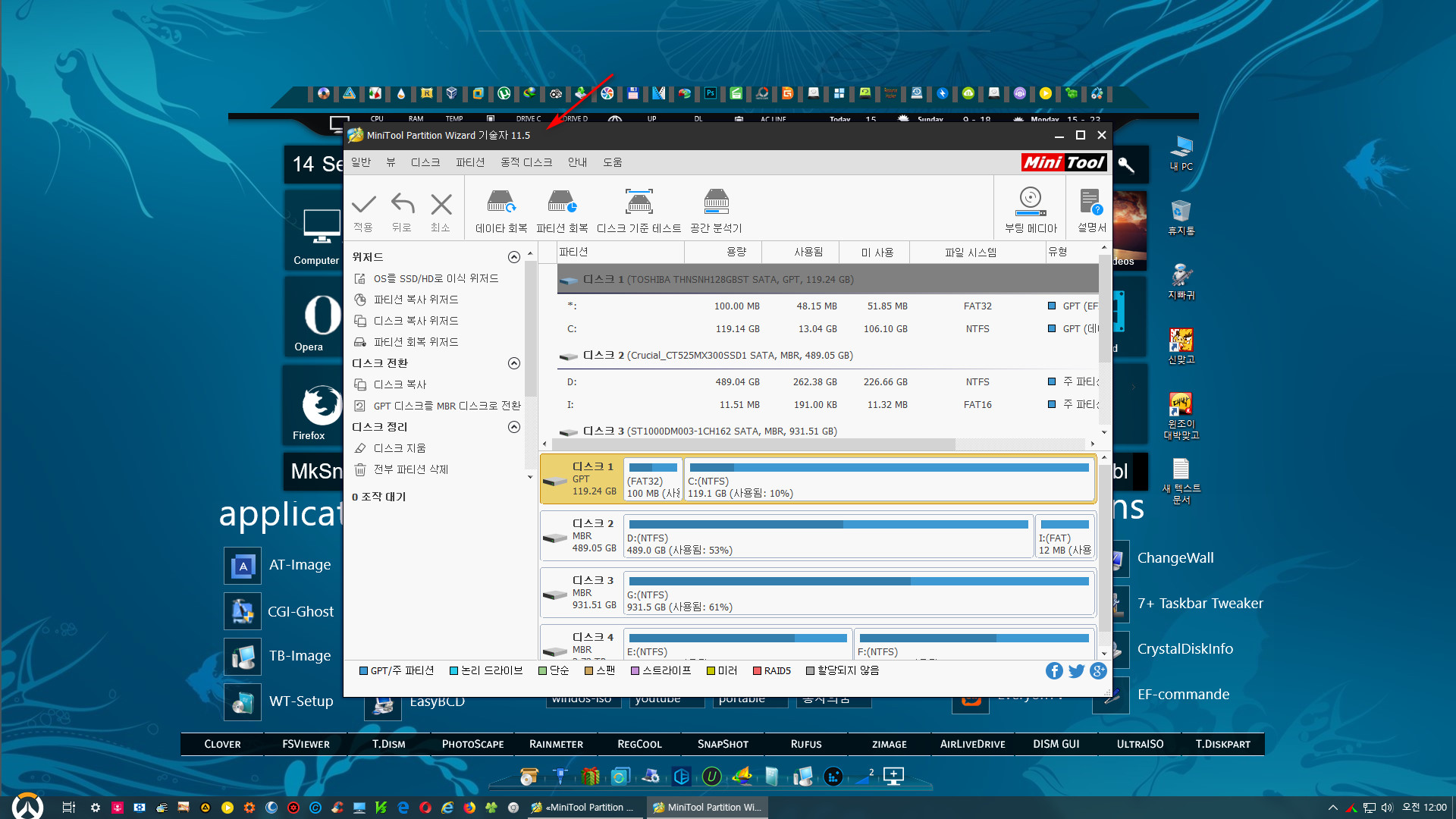Open 휴지통 recycle bin icon
The image size is (1456, 819).
click(x=1181, y=218)
